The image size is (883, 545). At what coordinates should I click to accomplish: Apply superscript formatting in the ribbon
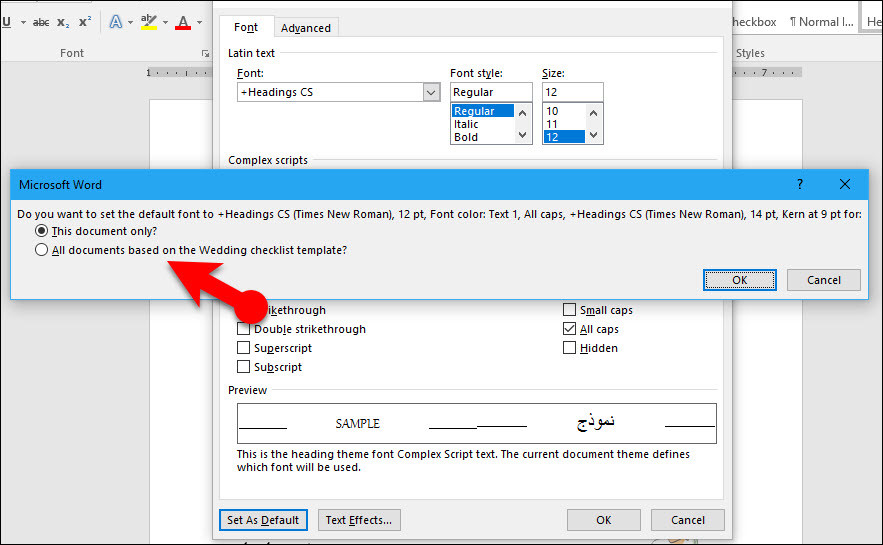tap(84, 23)
